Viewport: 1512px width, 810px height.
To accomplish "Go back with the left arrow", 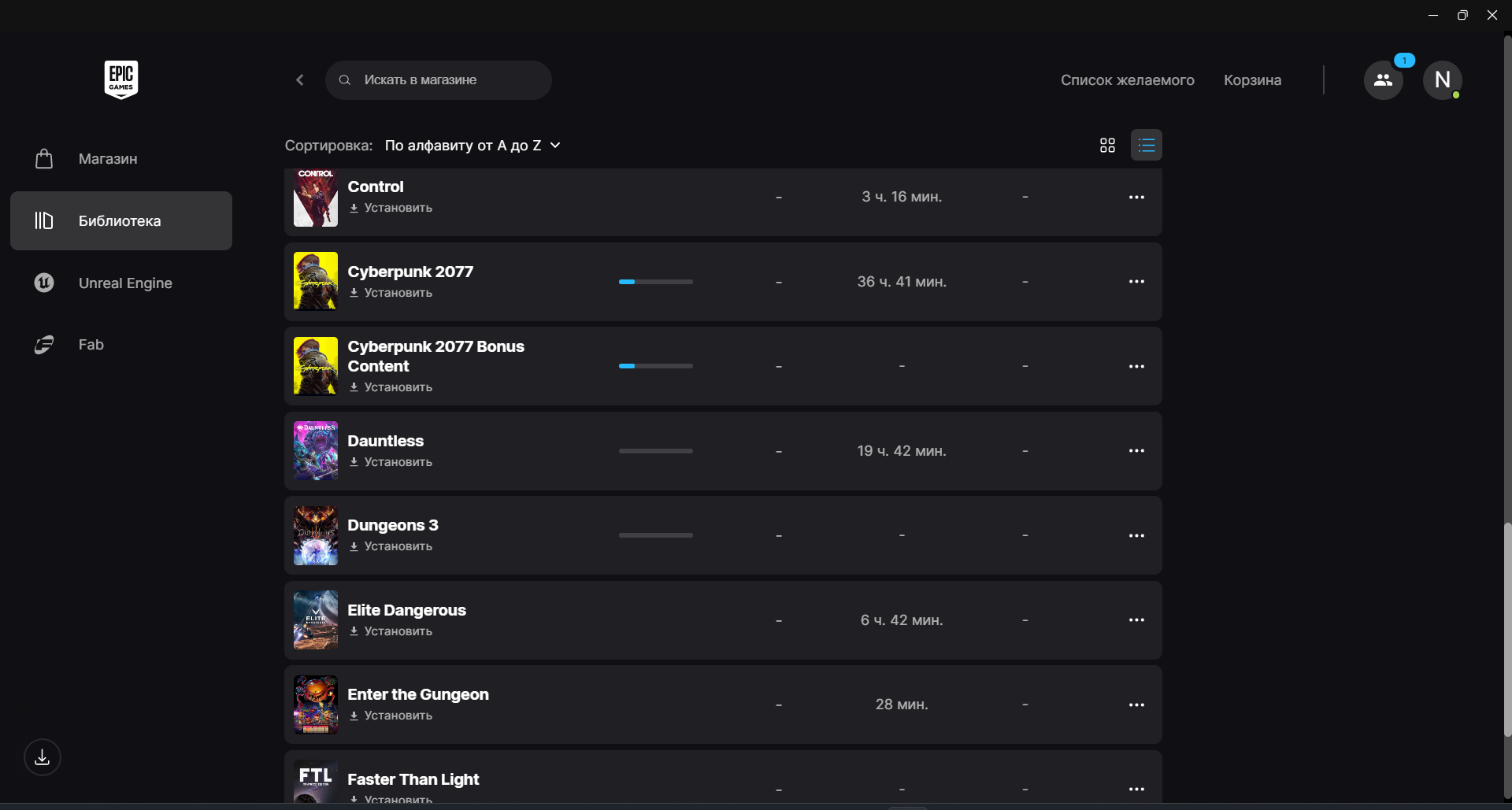I will pos(300,80).
